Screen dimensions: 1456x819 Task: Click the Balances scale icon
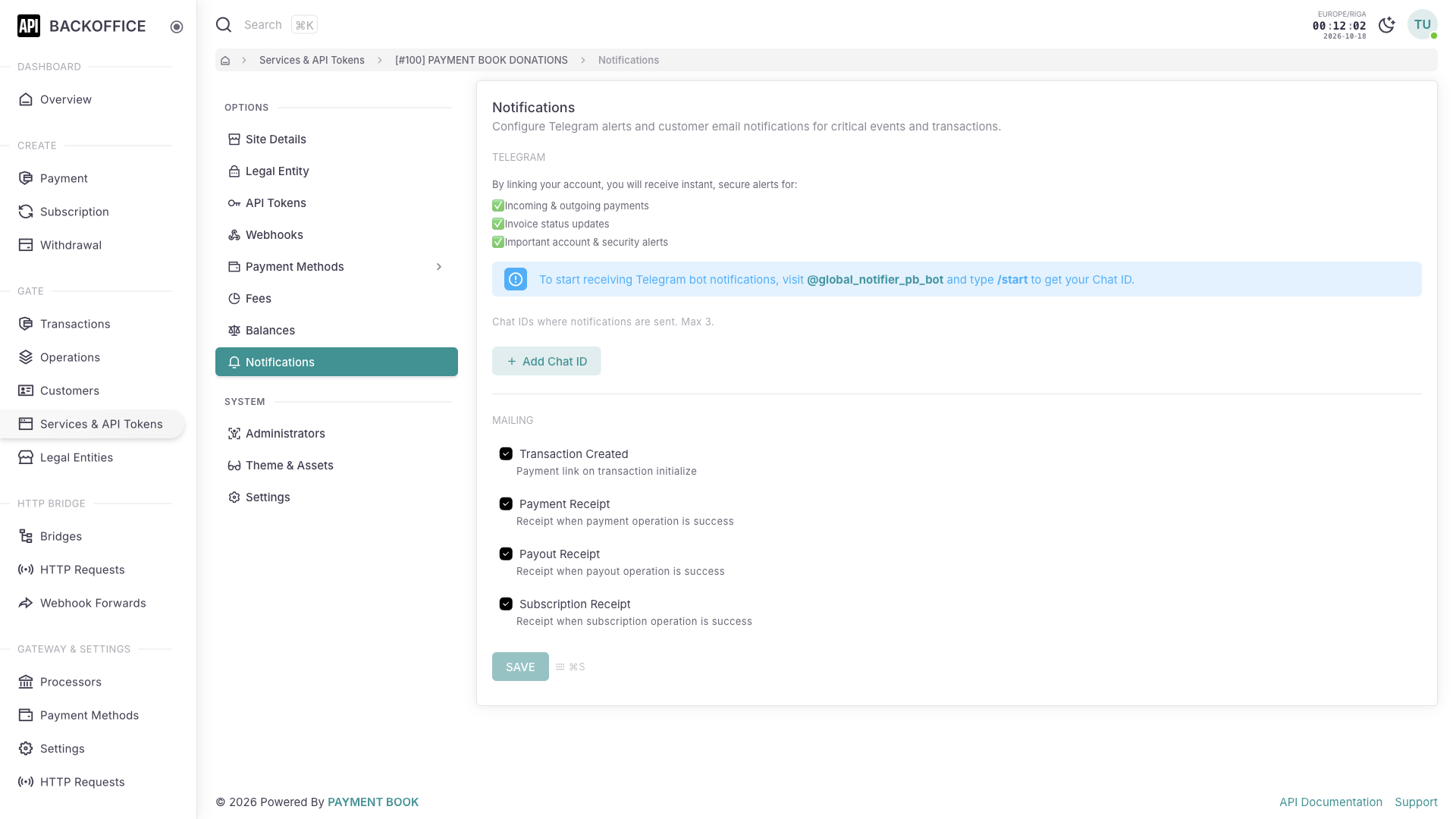(234, 331)
